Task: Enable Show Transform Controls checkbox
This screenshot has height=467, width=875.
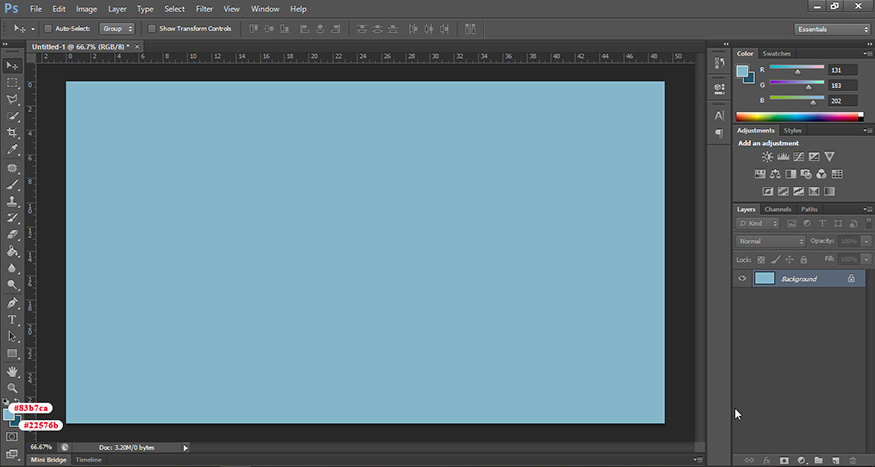Action: [x=152, y=28]
